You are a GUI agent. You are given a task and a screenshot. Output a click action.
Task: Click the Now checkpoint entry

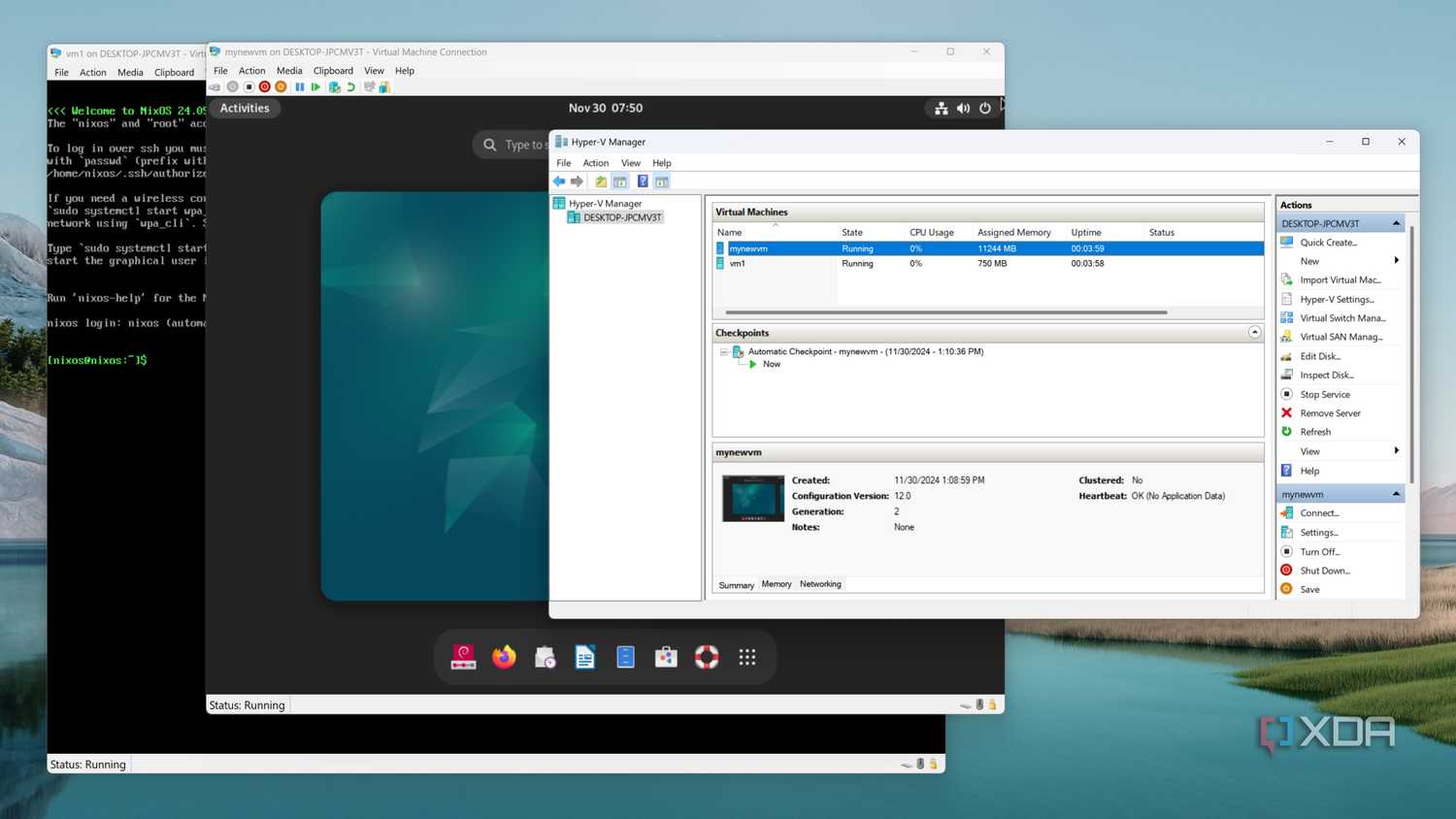pyautogui.click(x=772, y=364)
